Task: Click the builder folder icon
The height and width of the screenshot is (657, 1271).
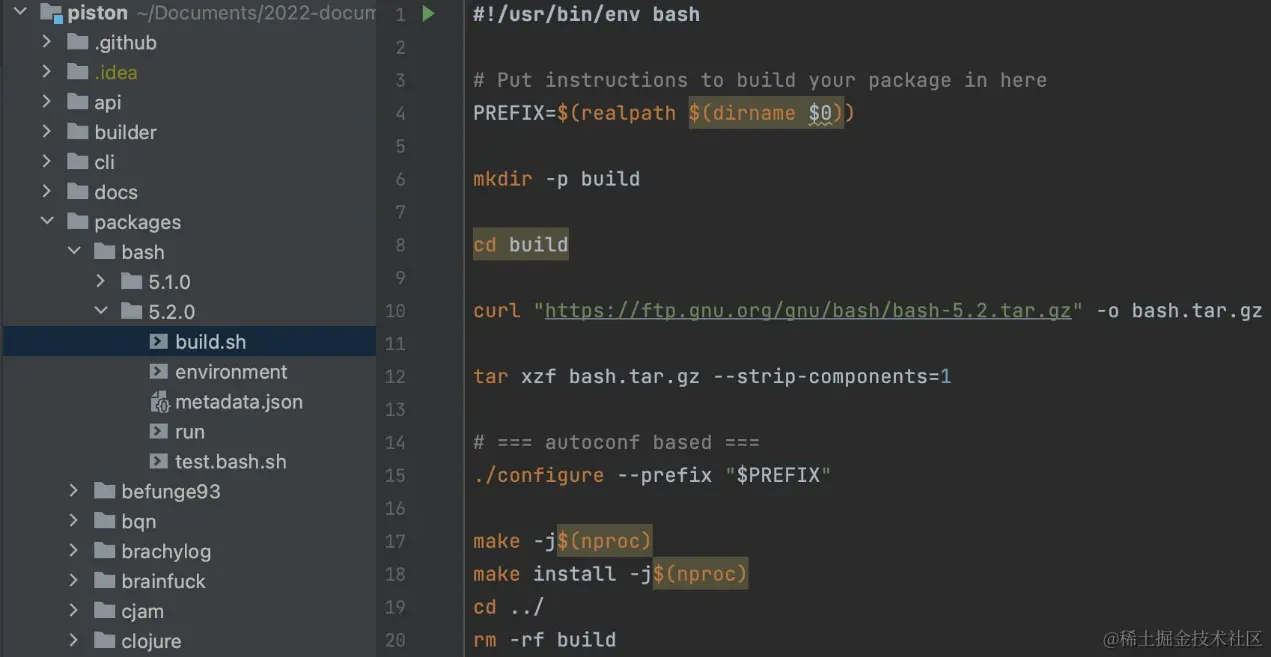Action: [x=77, y=132]
